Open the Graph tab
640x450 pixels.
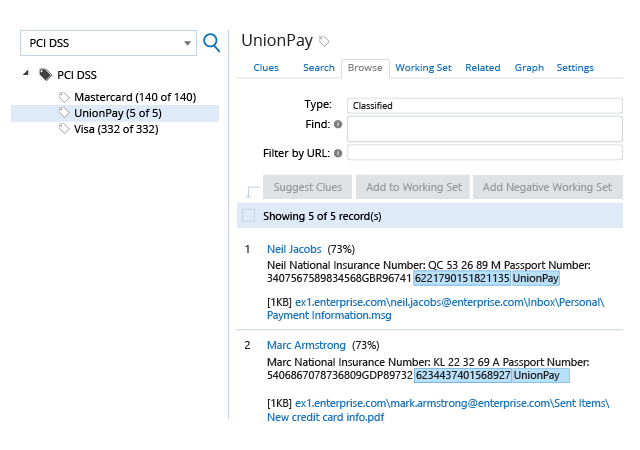pyautogui.click(x=529, y=68)
